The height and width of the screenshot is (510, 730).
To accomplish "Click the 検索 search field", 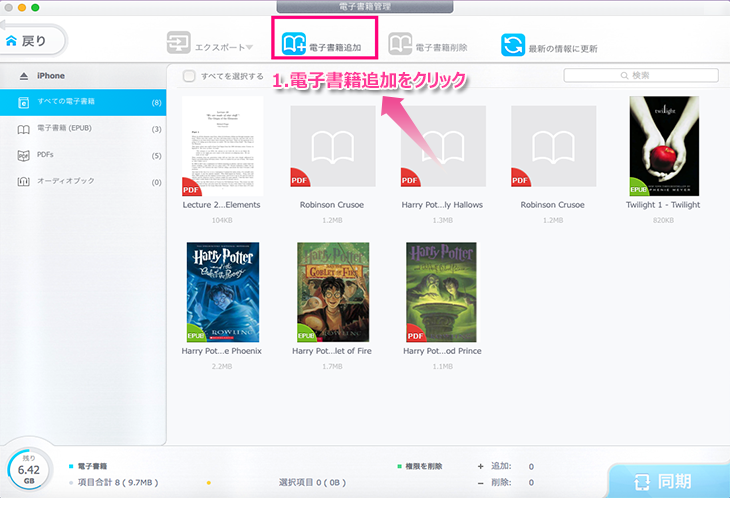I will [x=641, y=75].
